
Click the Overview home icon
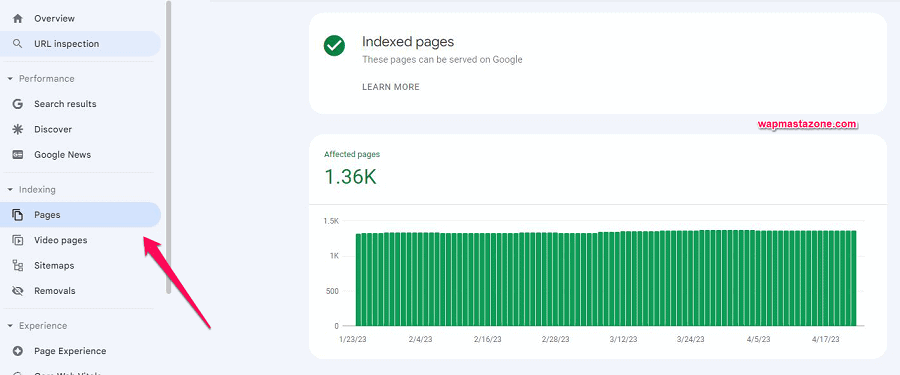click(x=18, y=18)
